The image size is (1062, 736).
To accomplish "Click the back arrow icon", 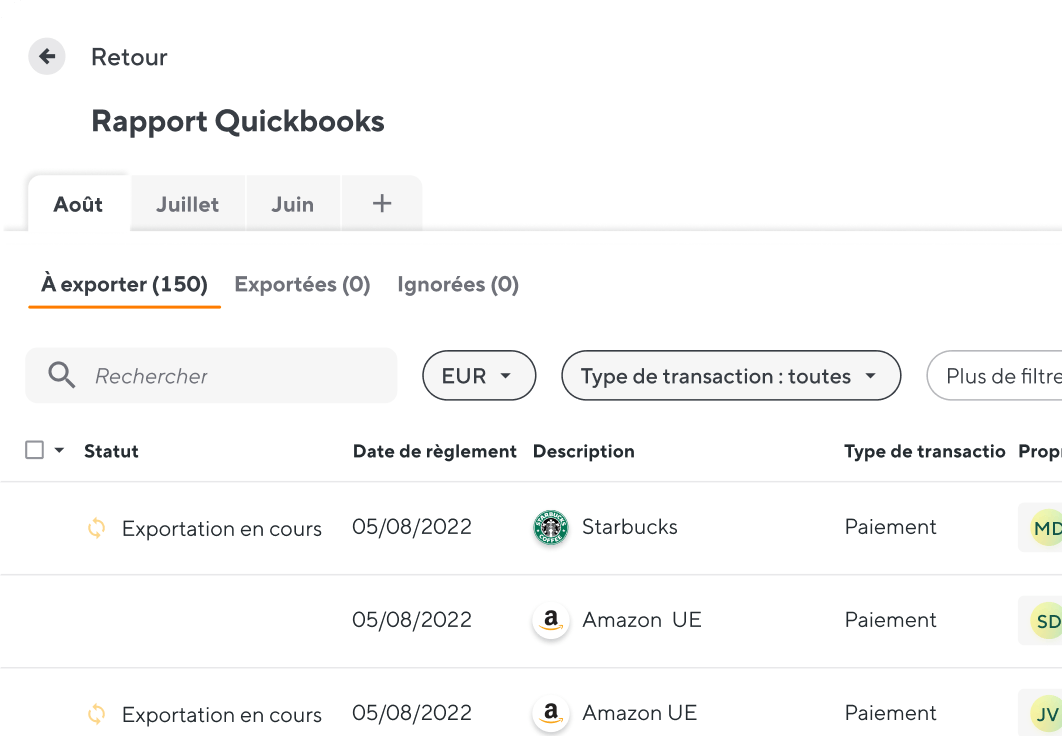I will pos(47,56).
